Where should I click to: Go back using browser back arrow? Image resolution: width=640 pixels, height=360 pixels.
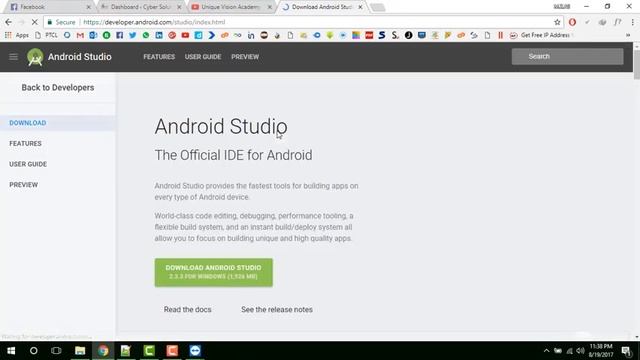[x=9, y=22]
